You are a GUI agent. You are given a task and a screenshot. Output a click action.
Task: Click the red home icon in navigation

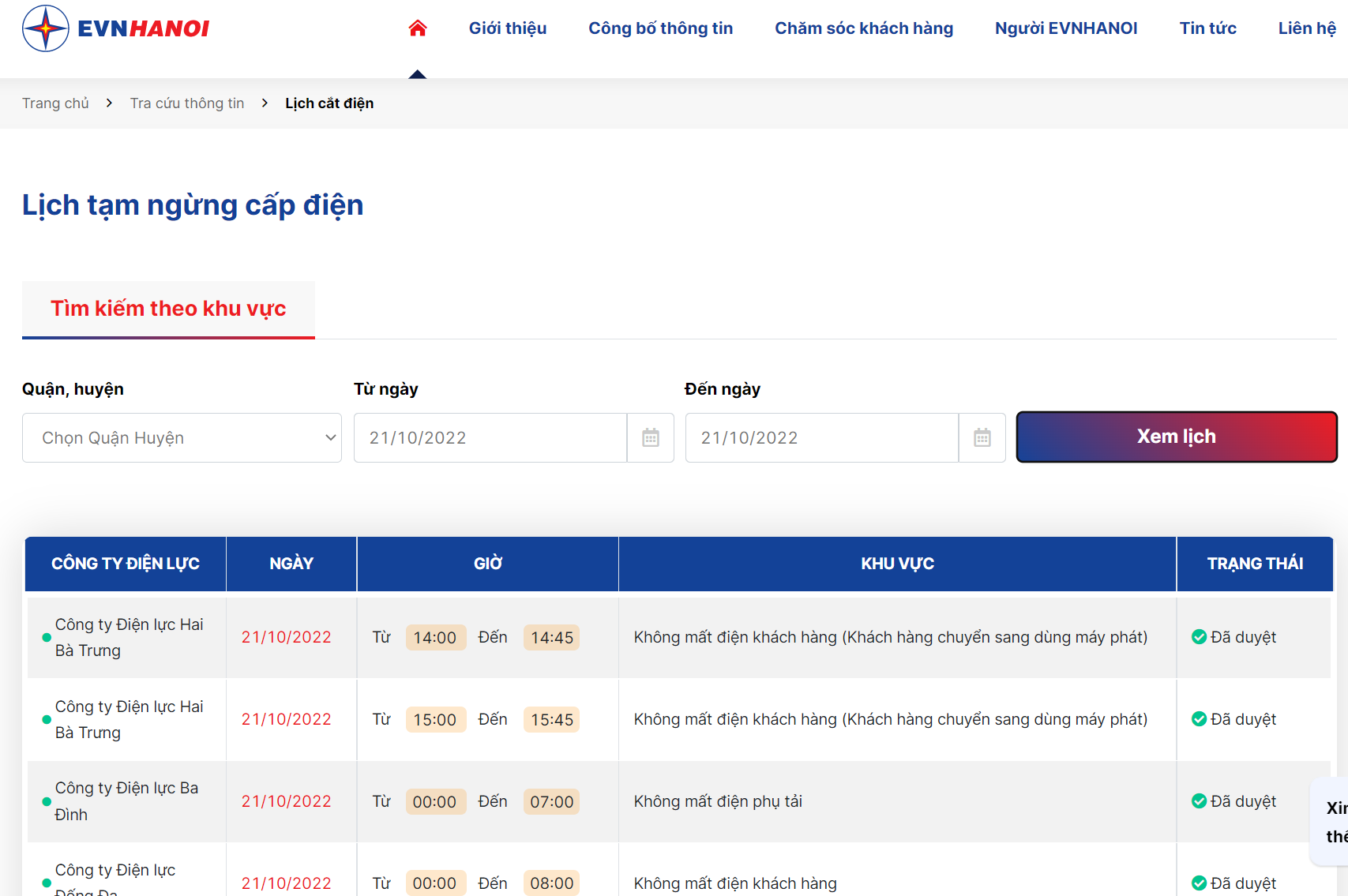click(x=418, y=28)
